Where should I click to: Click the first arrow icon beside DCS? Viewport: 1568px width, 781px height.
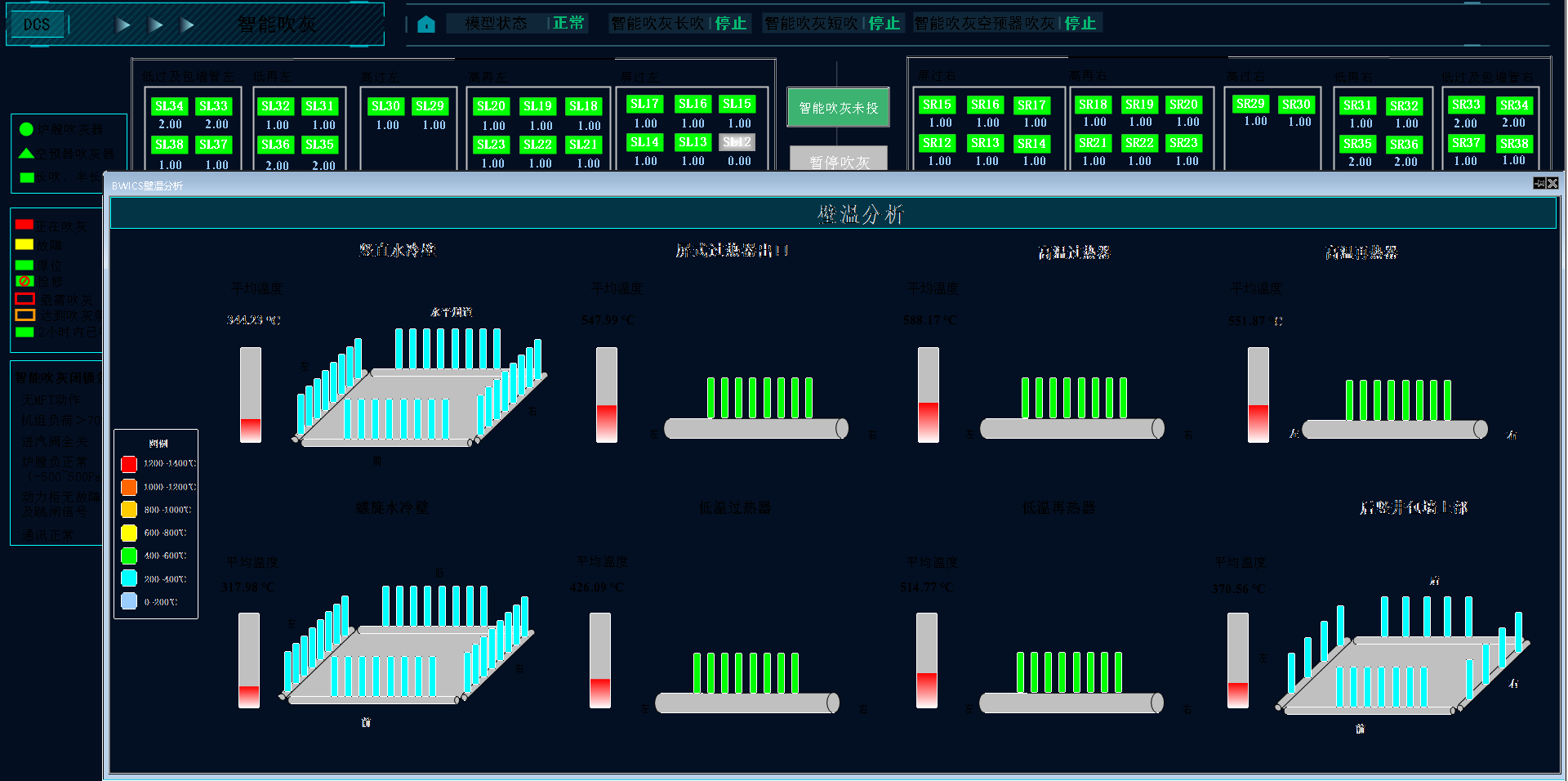click(122, 25)
